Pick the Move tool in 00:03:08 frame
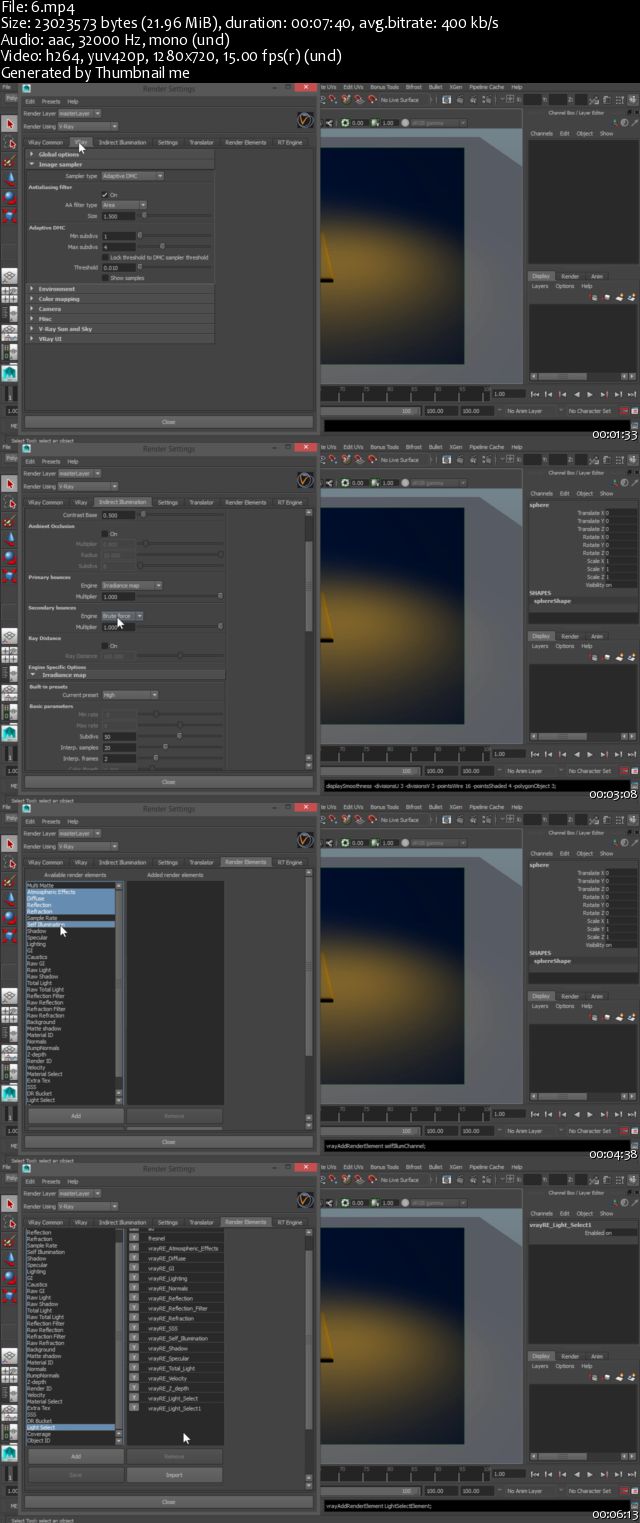 pos(10,537)
